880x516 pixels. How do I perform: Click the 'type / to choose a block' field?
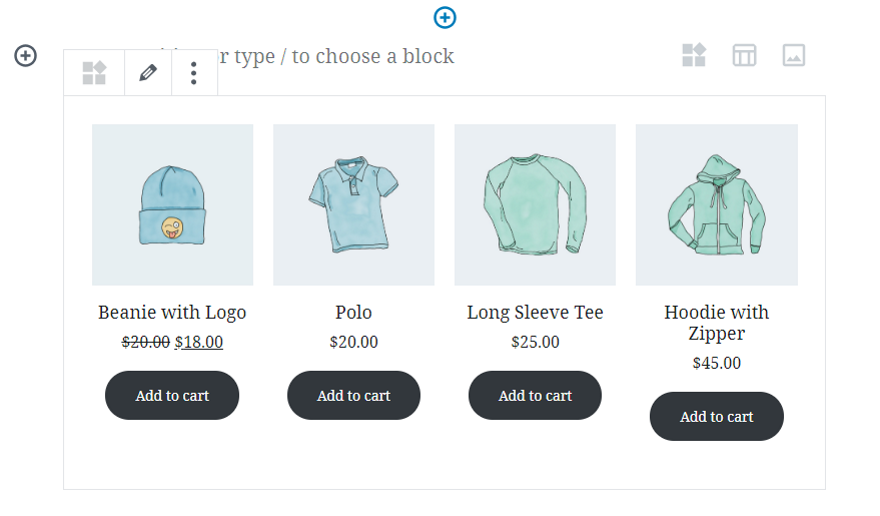[x=337, y=56]
